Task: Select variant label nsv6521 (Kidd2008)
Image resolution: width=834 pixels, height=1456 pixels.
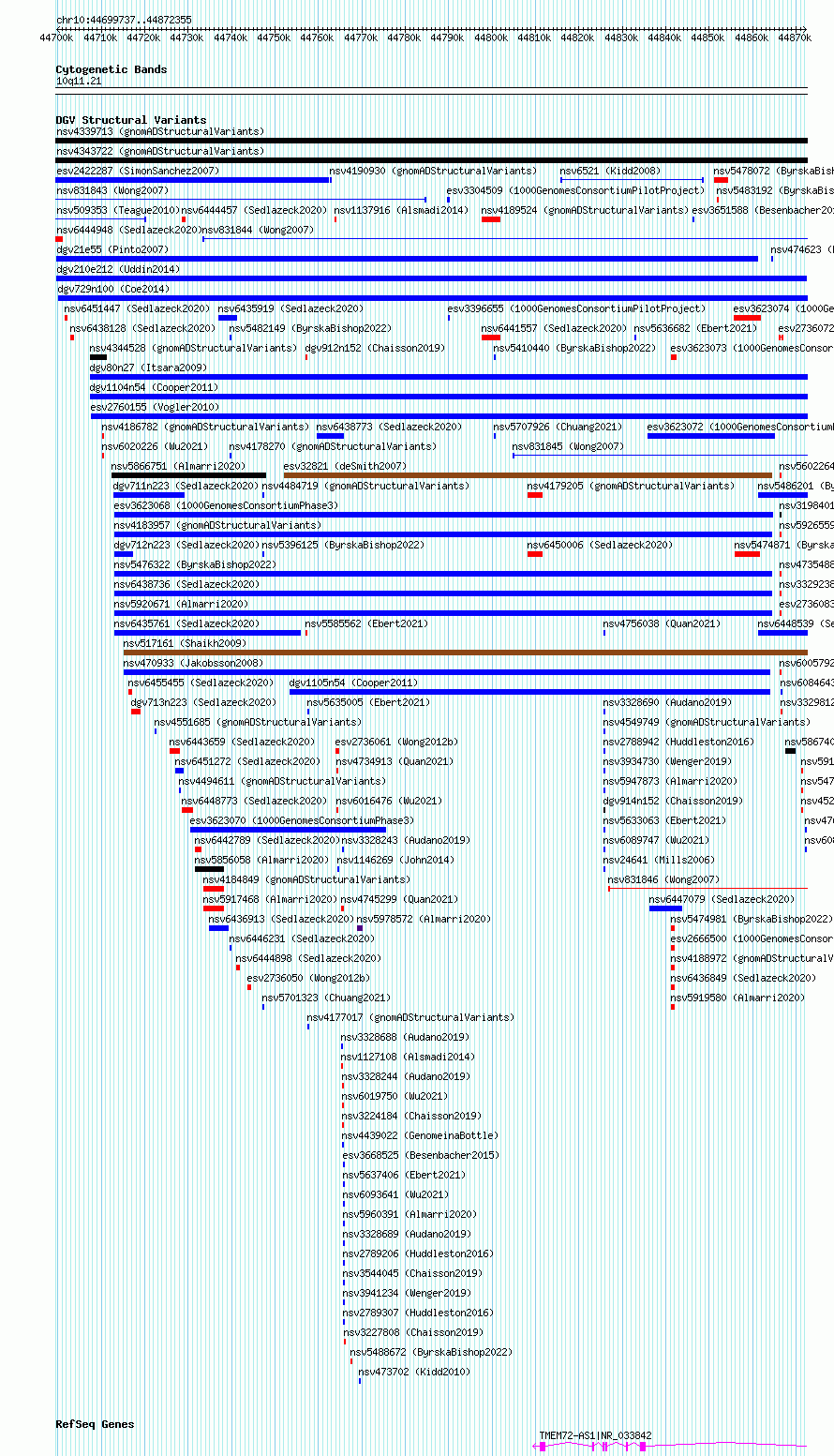Action: [610, 171]
